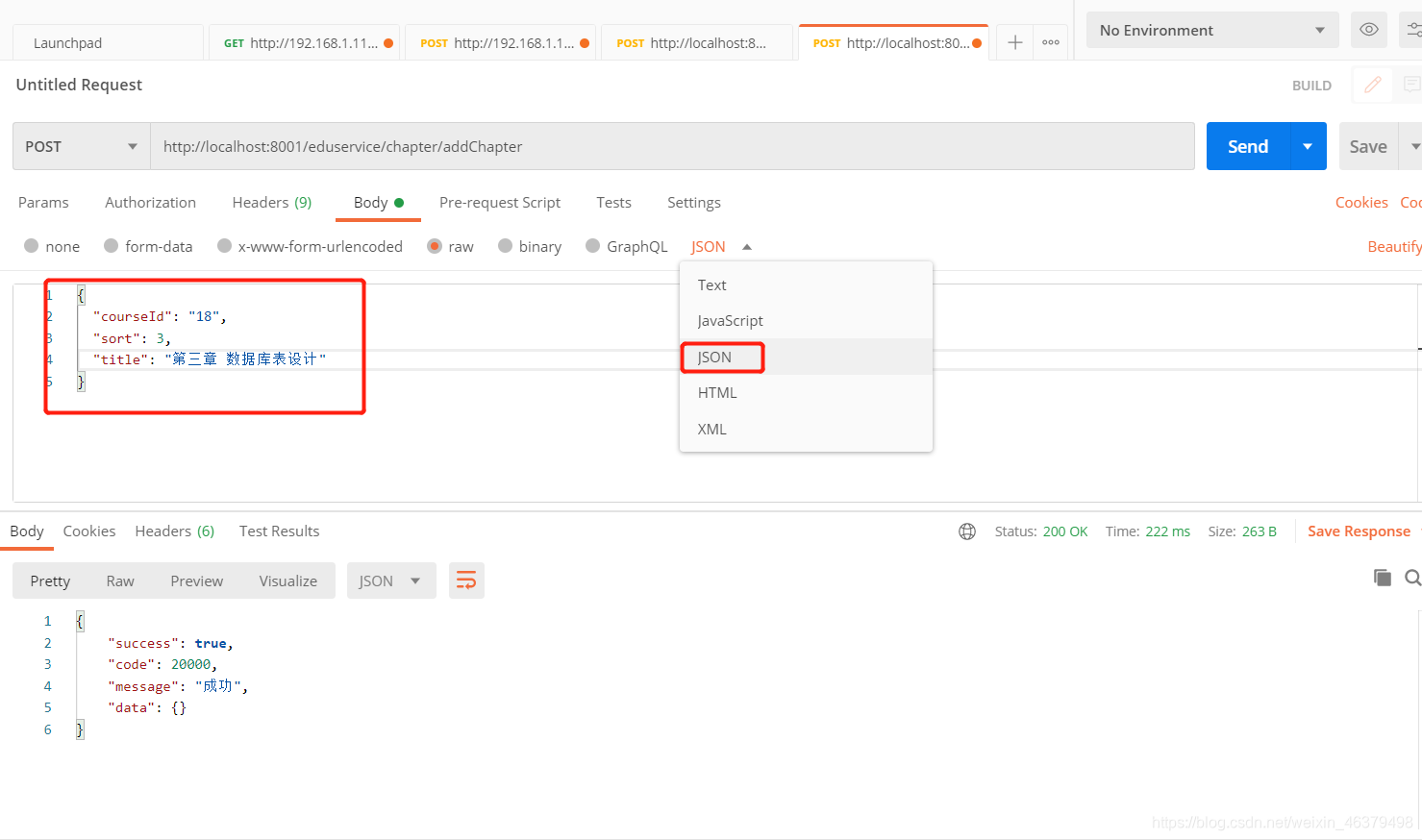Viewport: 1422px width, 840px height.
Task: Open the POST method dropdown
Action: [x=82, y=146]
